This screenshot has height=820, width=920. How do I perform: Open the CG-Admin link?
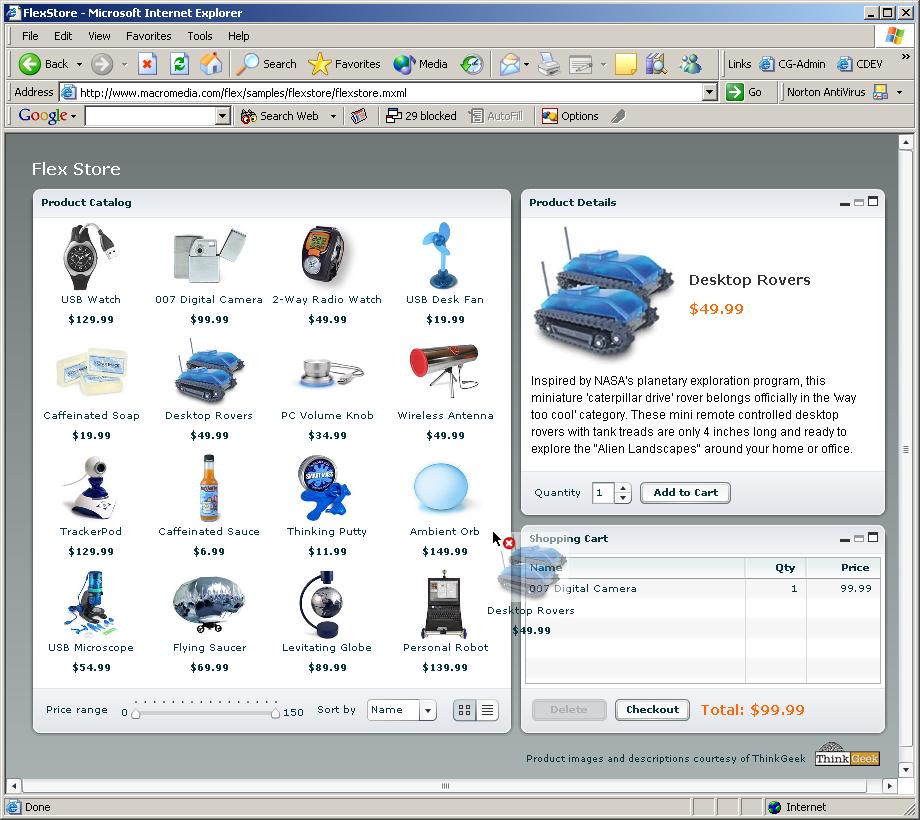(792, 64)
